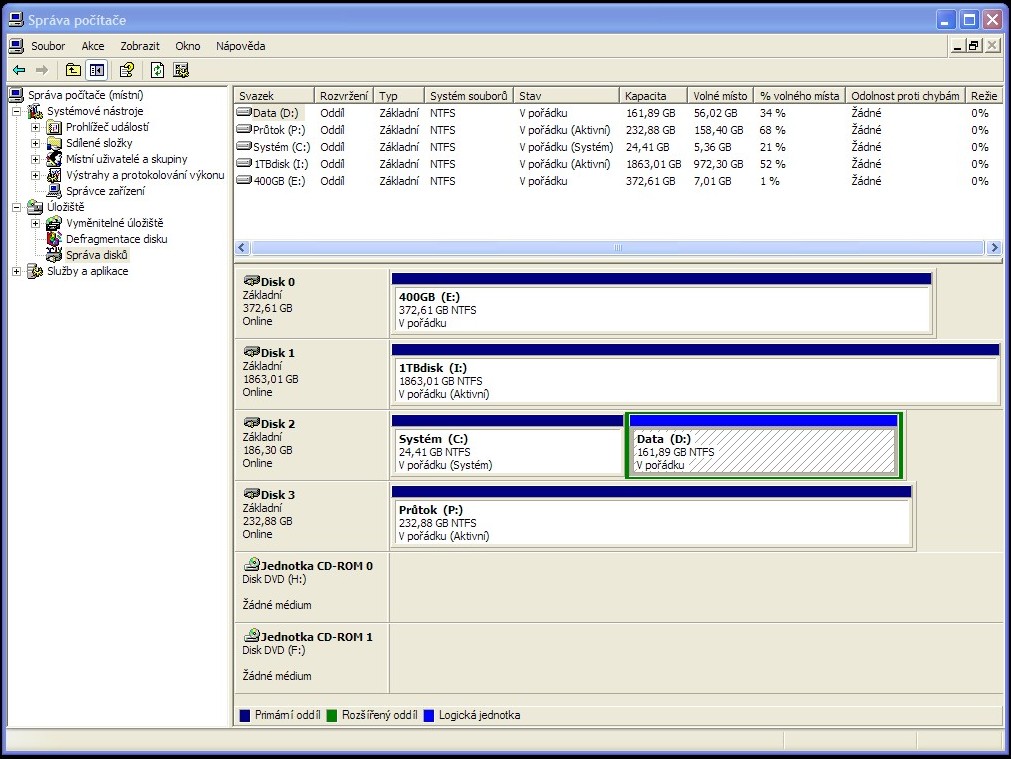Open the Akce menu
The height and width of the screenshot is (759, 1011).
(93, 46)
